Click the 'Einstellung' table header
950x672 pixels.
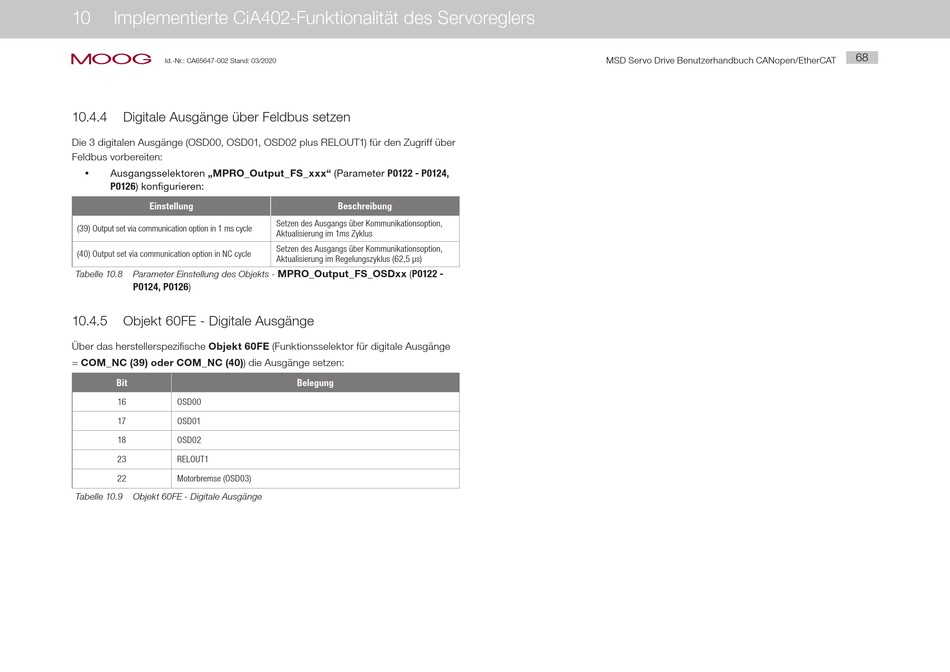click(171, 206)
